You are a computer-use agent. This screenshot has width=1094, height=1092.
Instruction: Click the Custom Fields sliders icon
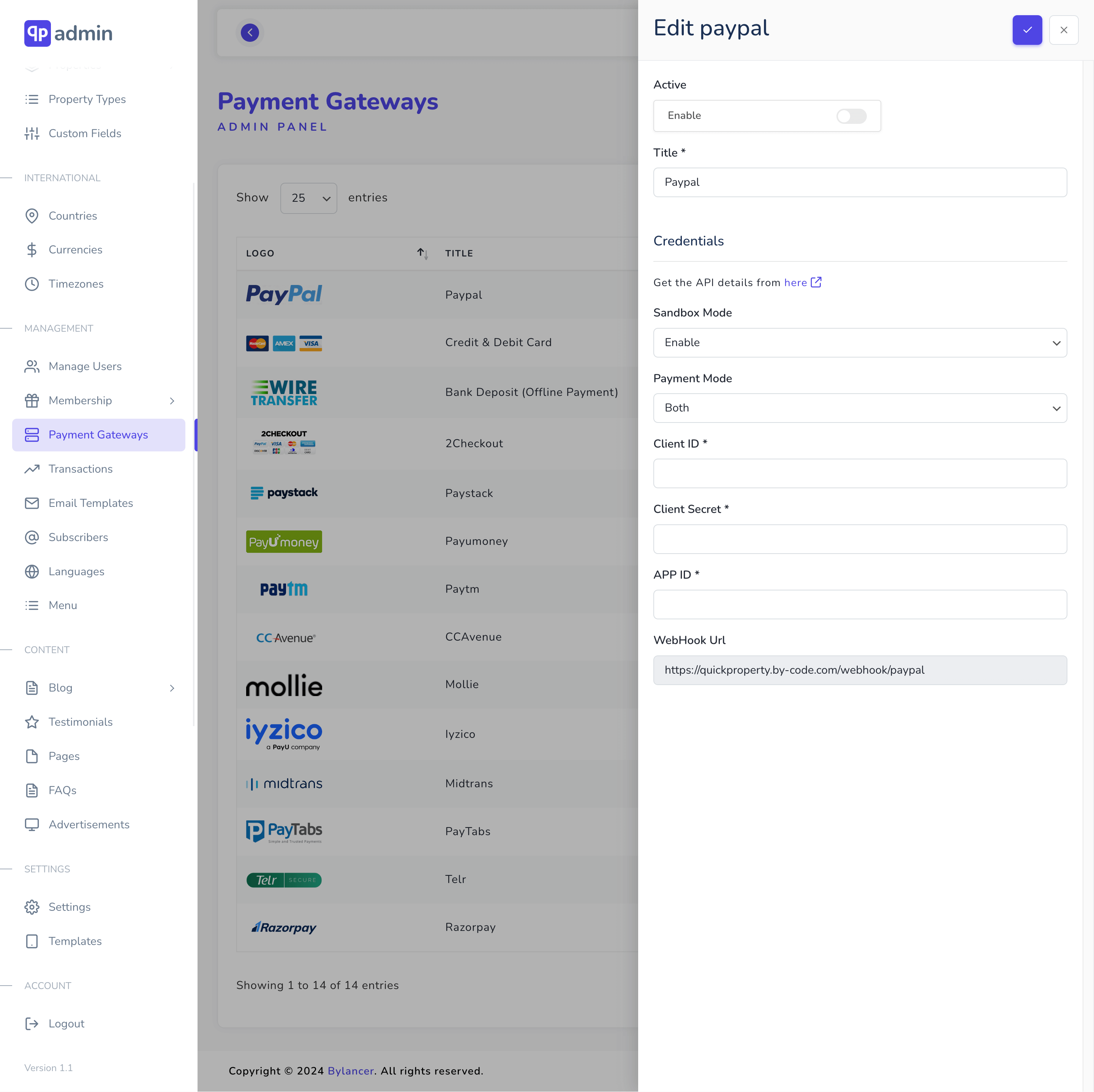pos(32,133)
